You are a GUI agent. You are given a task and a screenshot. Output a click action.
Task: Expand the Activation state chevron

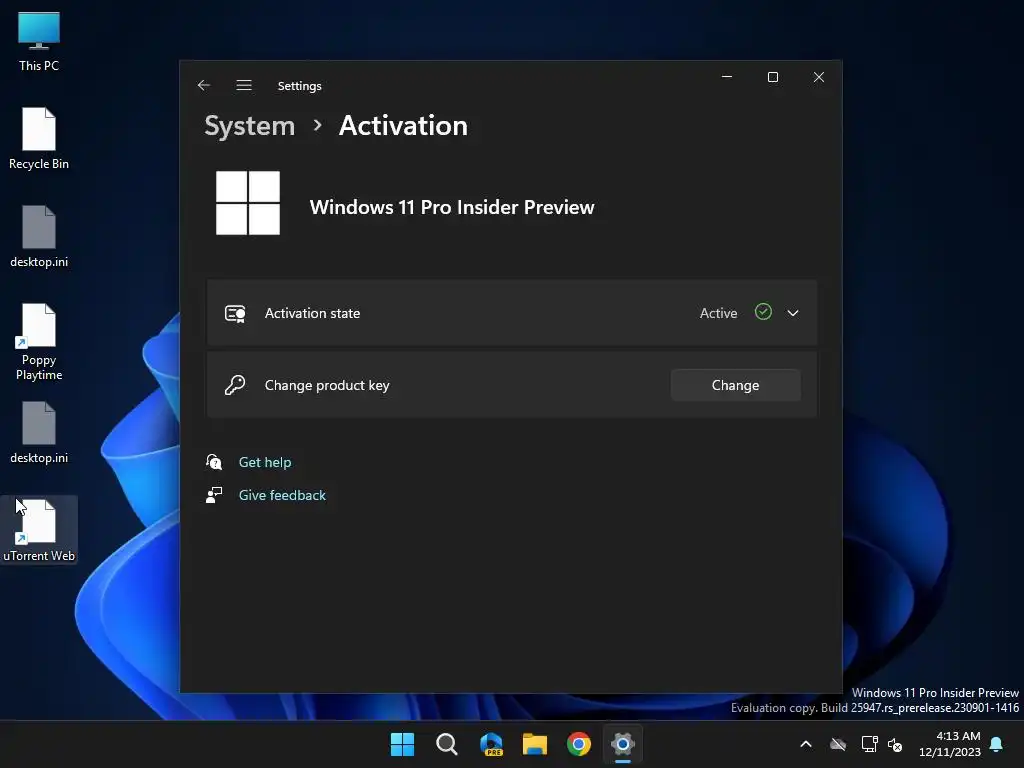[x=793, y=313]
